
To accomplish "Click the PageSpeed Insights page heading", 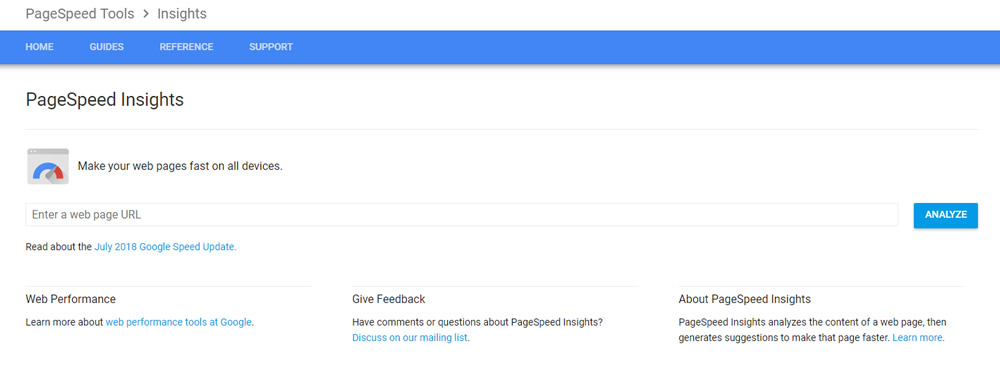I will (105, 100).
